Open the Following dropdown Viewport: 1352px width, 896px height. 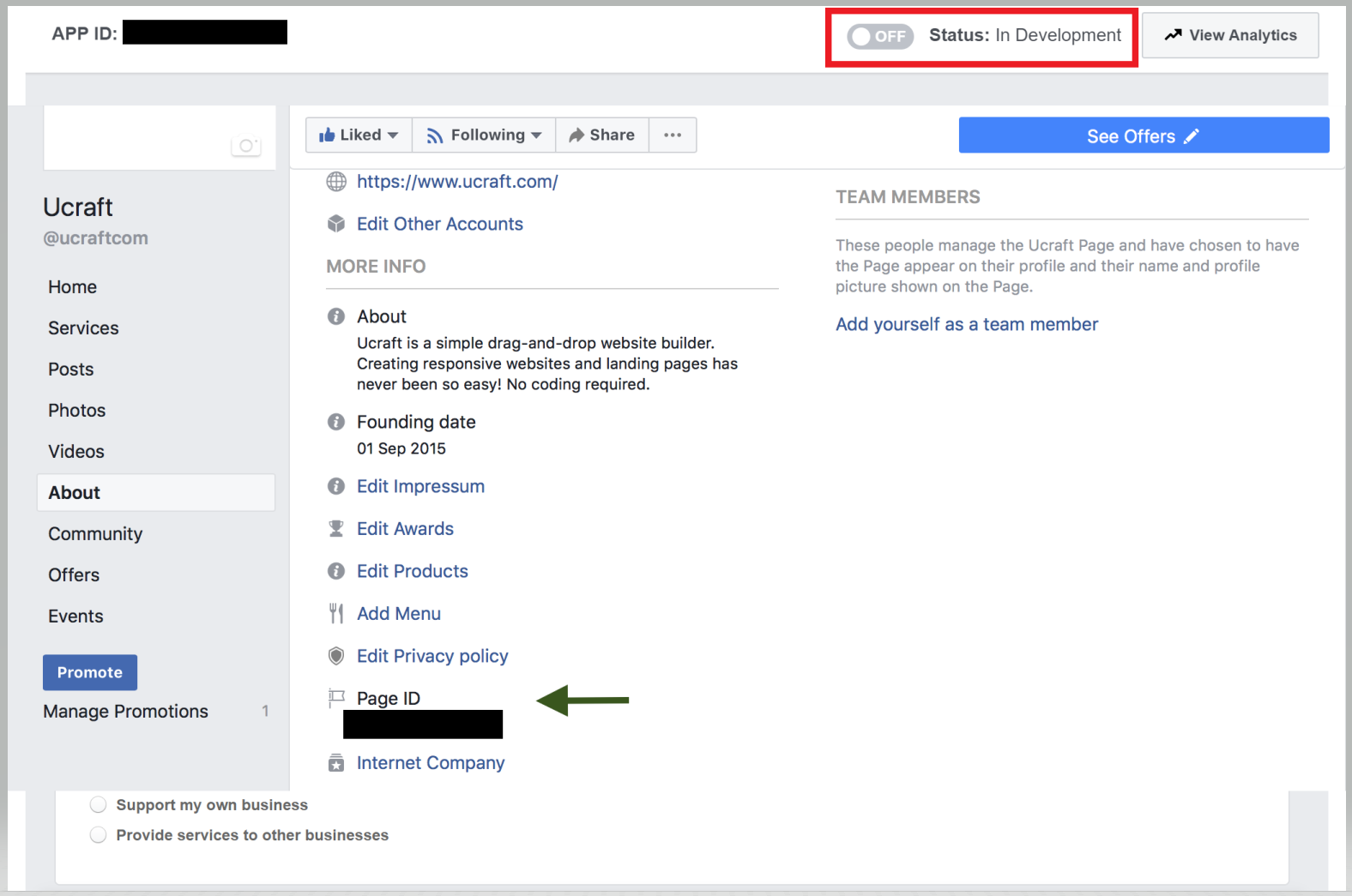click(x=484, y=135)
